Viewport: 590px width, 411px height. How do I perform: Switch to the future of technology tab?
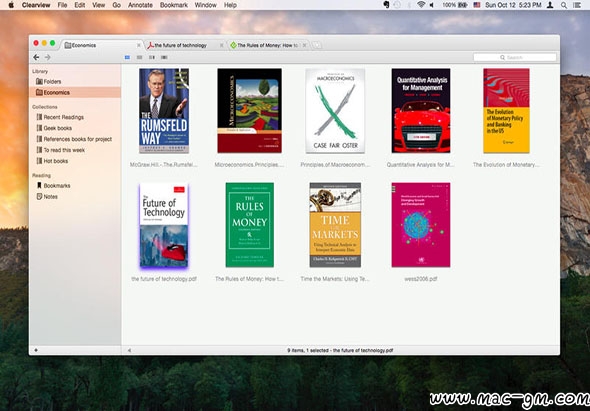[184, 45]
